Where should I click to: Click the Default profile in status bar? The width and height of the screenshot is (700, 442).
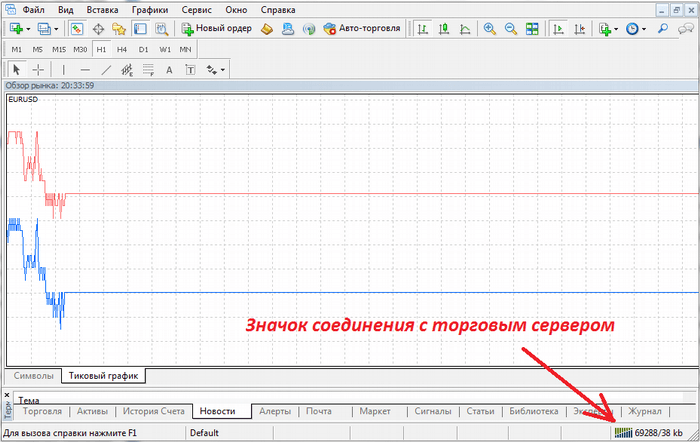point(204,432)
